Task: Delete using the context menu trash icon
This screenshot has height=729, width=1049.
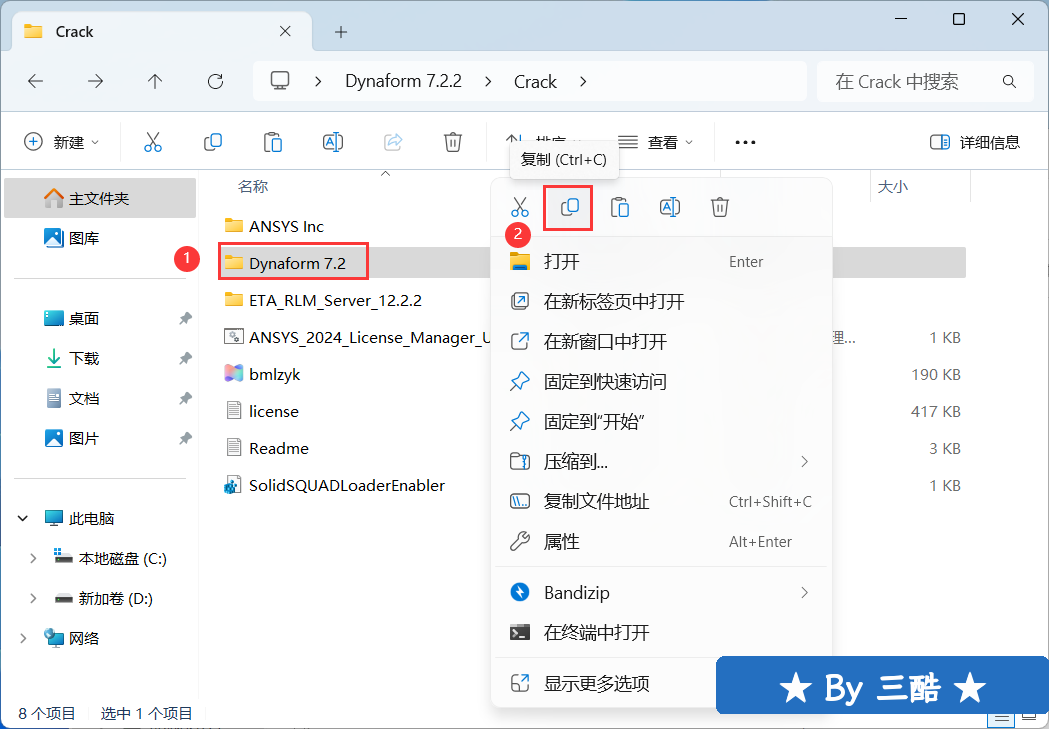Action: (x=720, y=207)
